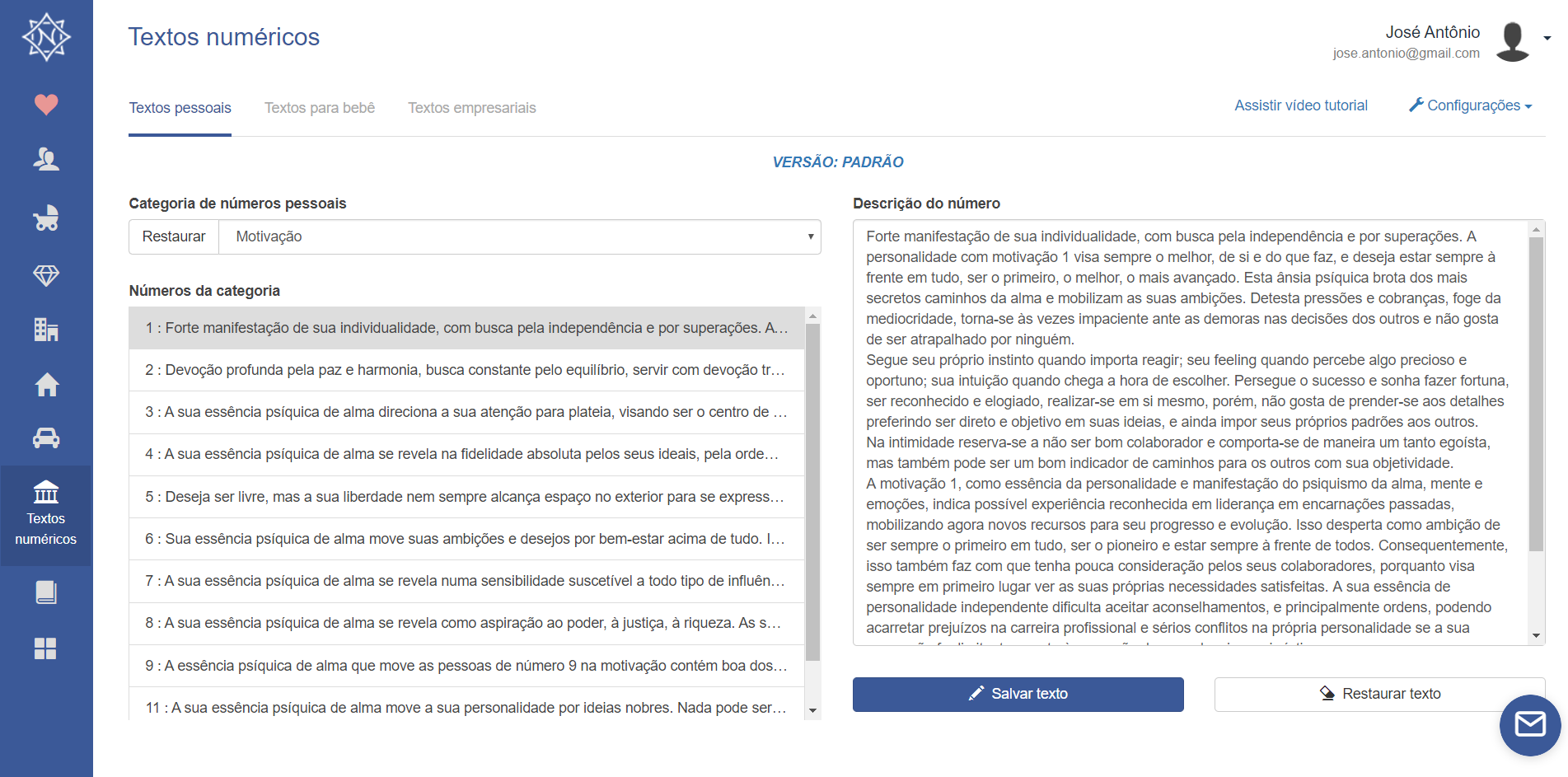Open the house icon in the sidebar

pos(46,385)
